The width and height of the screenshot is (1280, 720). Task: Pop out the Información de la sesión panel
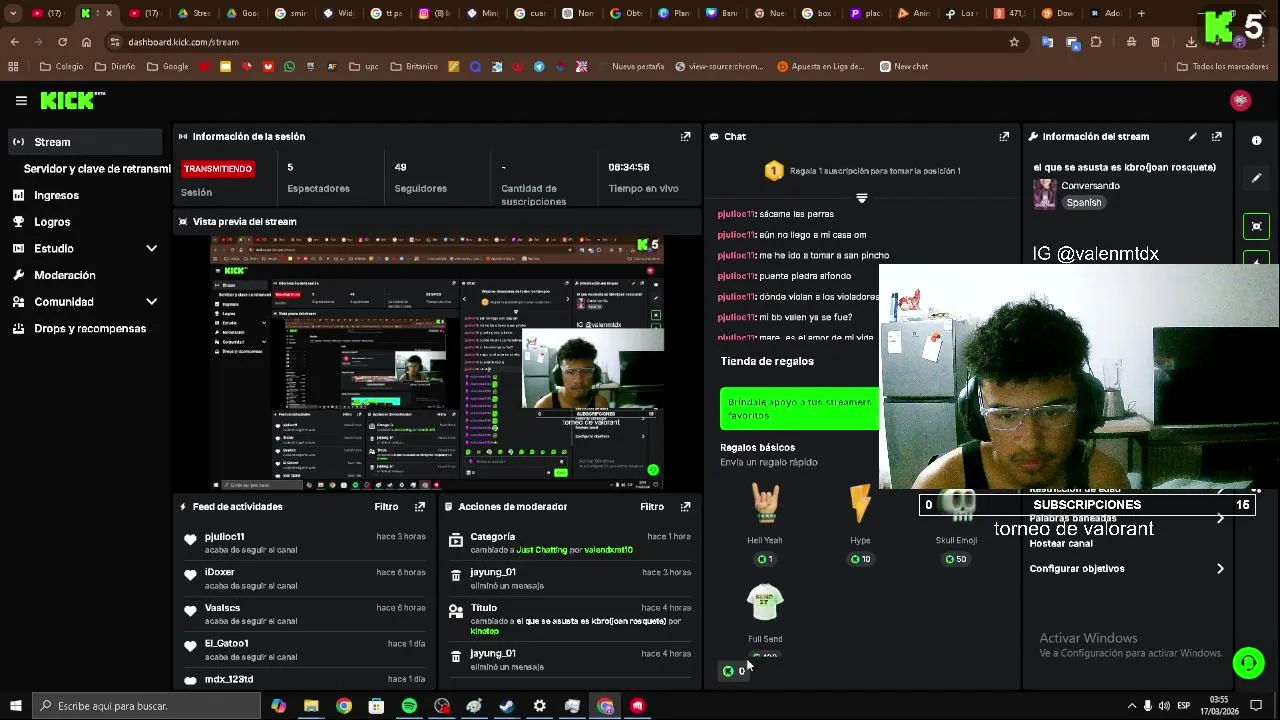click(x=685, y=136)
